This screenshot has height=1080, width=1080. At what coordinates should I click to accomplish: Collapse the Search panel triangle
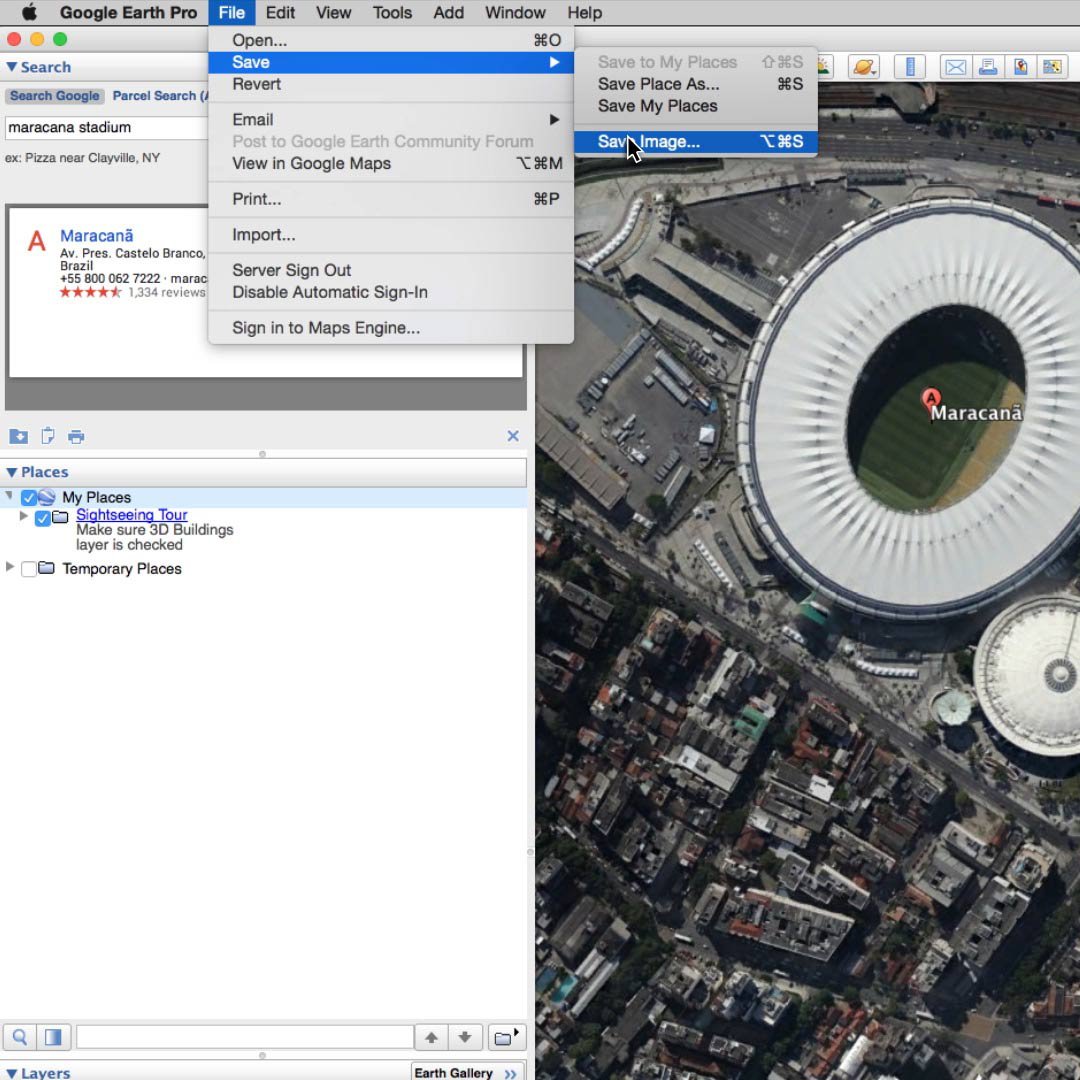coord(12,67)
